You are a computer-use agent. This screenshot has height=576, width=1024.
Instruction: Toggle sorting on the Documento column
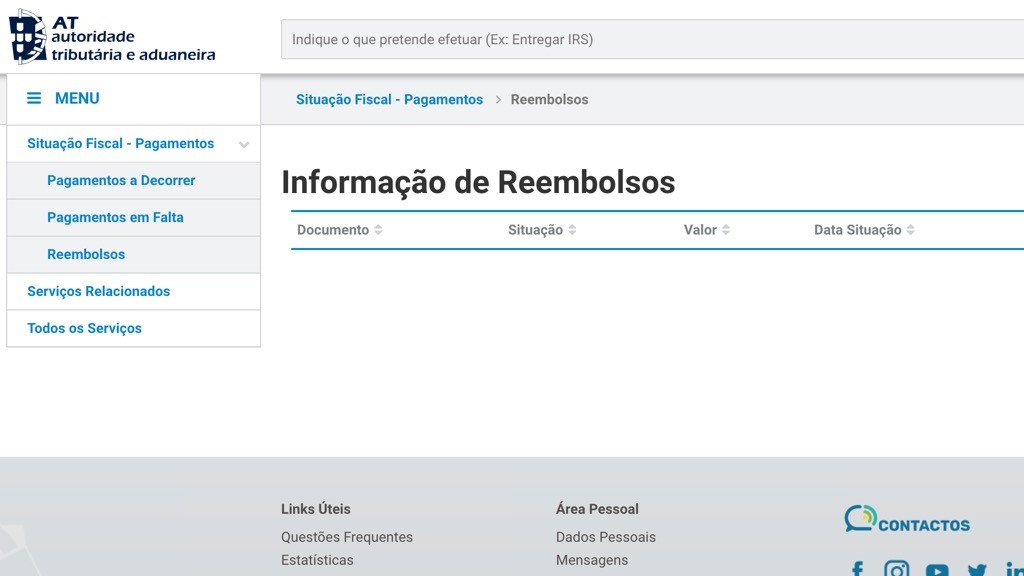pos(378,229)
